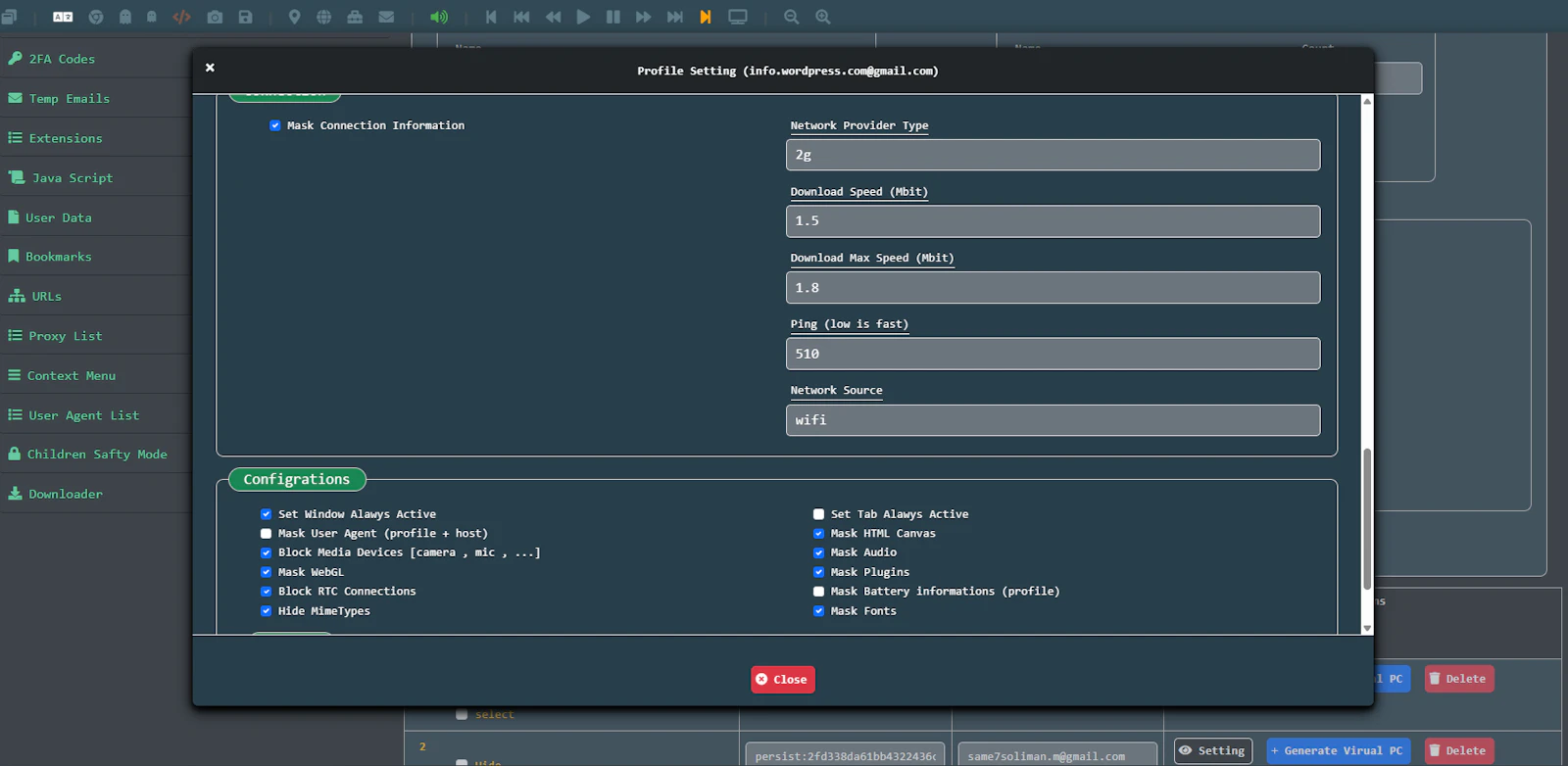Image resolution: width=1568 pixels, height=766 pixels.
Task: Toggle Mask WebGL checkbox
Action: 266,572
